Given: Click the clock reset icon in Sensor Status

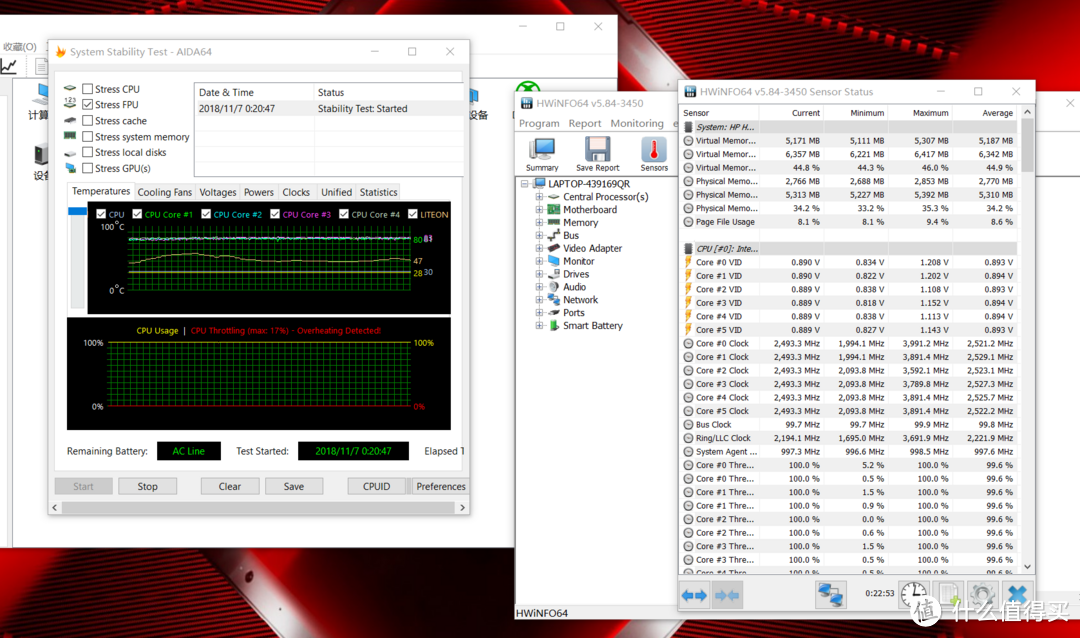Looking at the screenshot, I should tap(914, 594).
